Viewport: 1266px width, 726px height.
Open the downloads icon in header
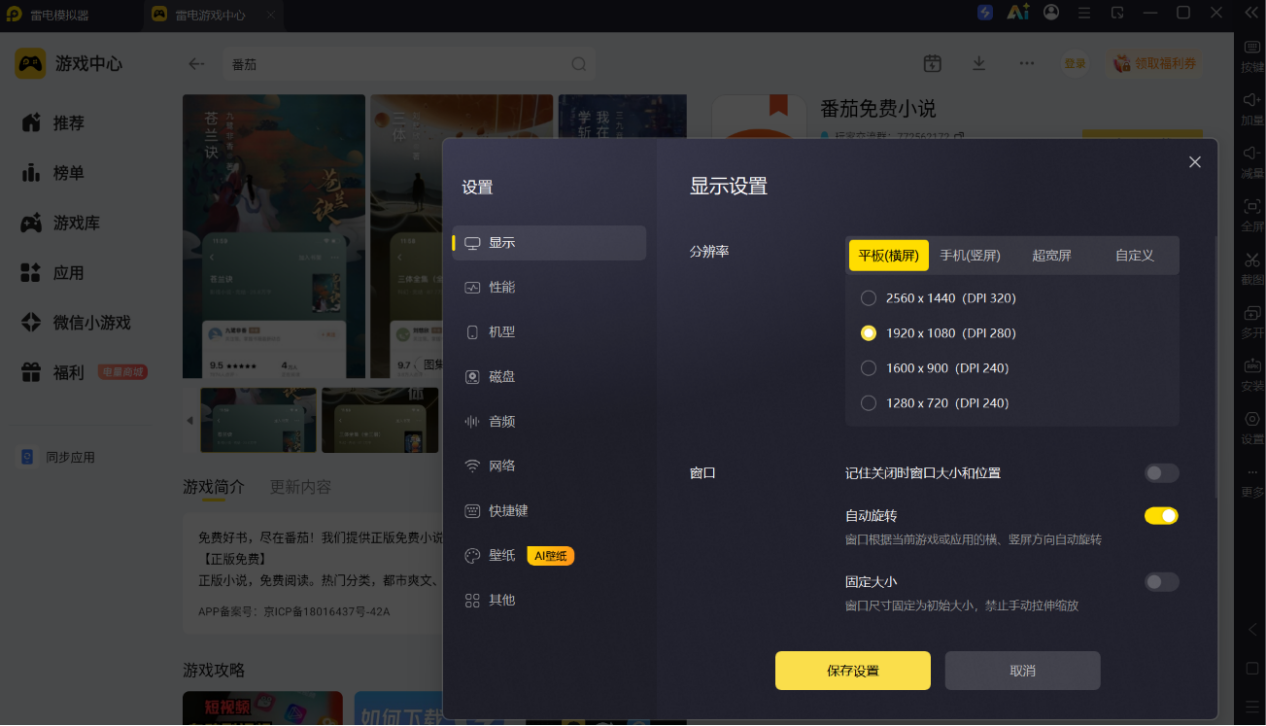click(979, 63)
